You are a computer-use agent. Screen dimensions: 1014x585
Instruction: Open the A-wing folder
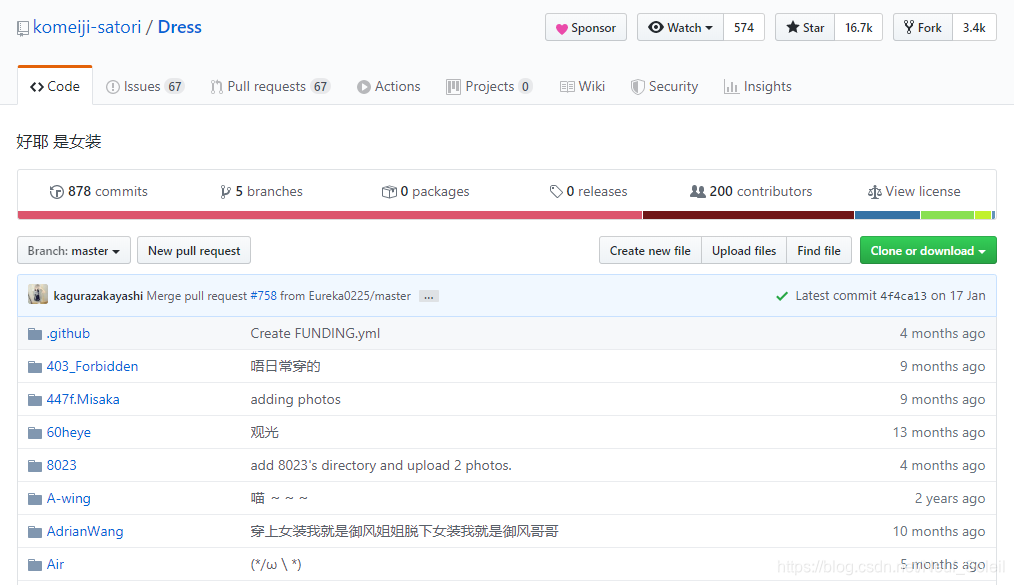click(x=69, y=498)
